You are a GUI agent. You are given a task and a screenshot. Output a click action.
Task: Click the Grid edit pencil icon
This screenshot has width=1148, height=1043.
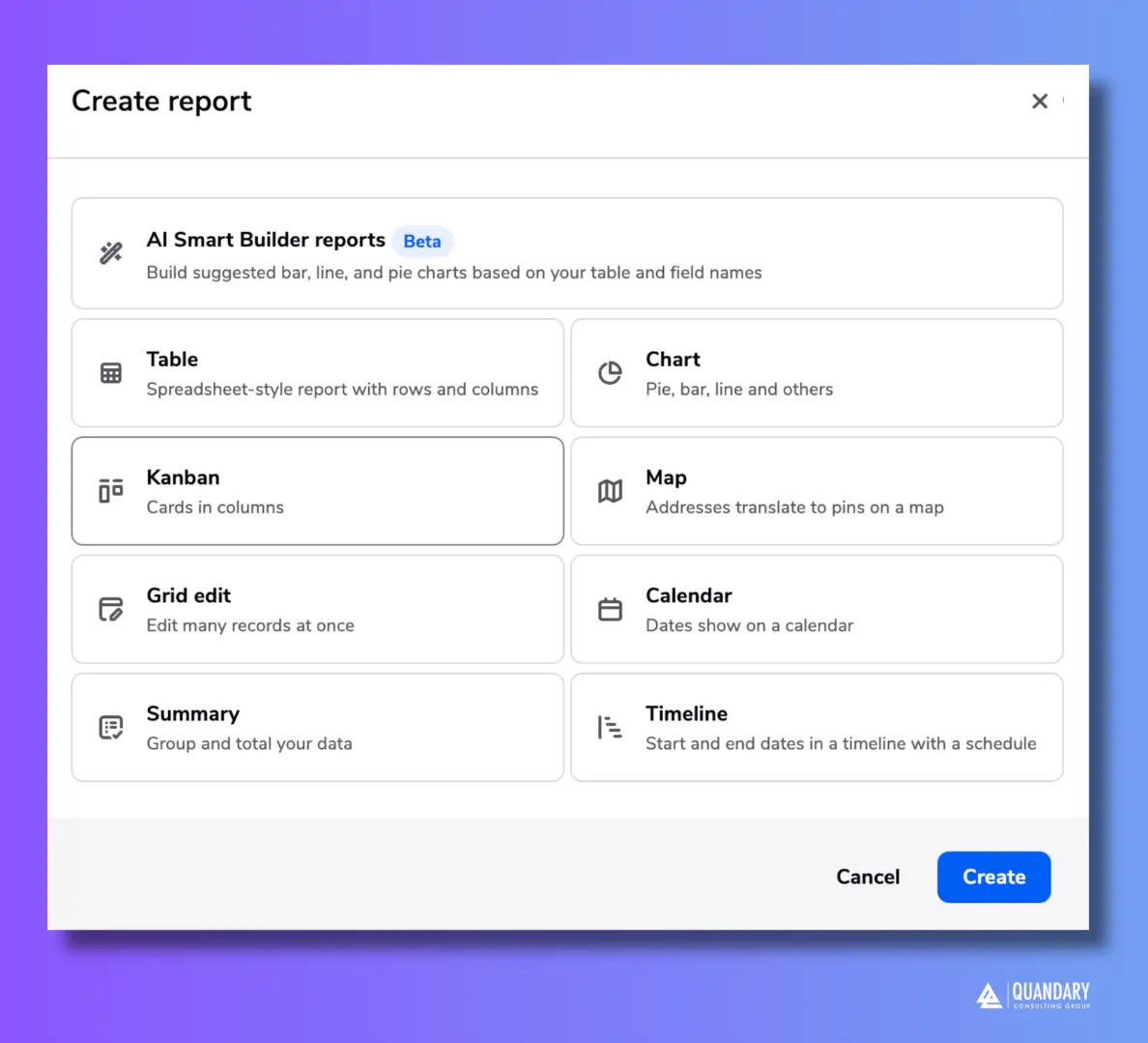tap(111, 609)
